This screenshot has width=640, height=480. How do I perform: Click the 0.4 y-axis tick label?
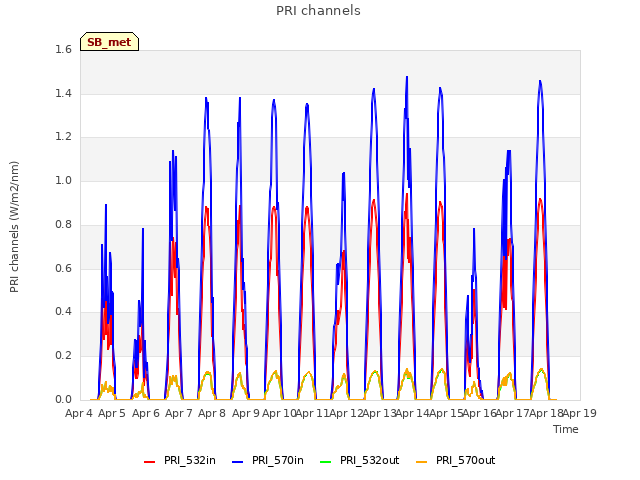pyautogui.click(x=63, y=312)
